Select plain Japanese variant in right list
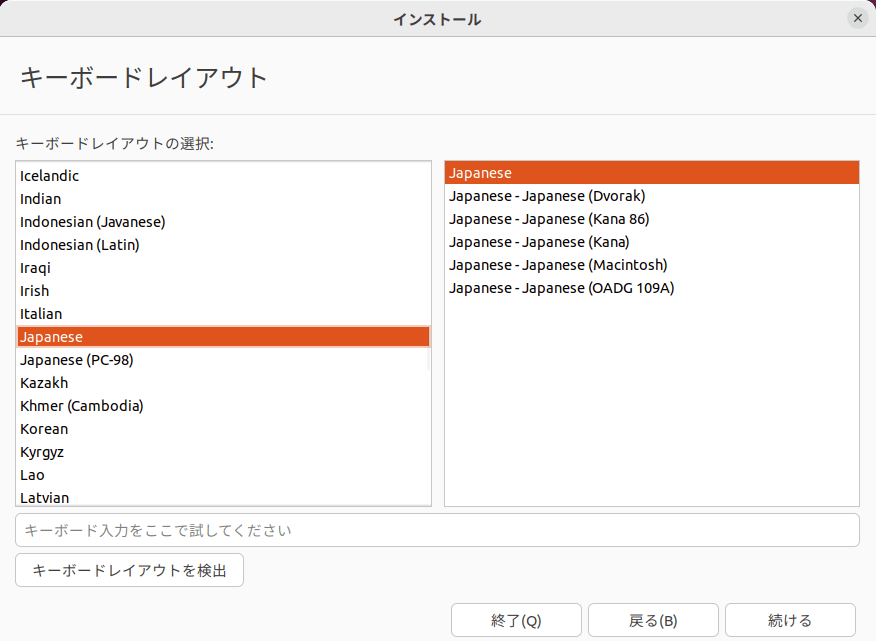This screenshot has width=876, height=641. click(652, 173)
